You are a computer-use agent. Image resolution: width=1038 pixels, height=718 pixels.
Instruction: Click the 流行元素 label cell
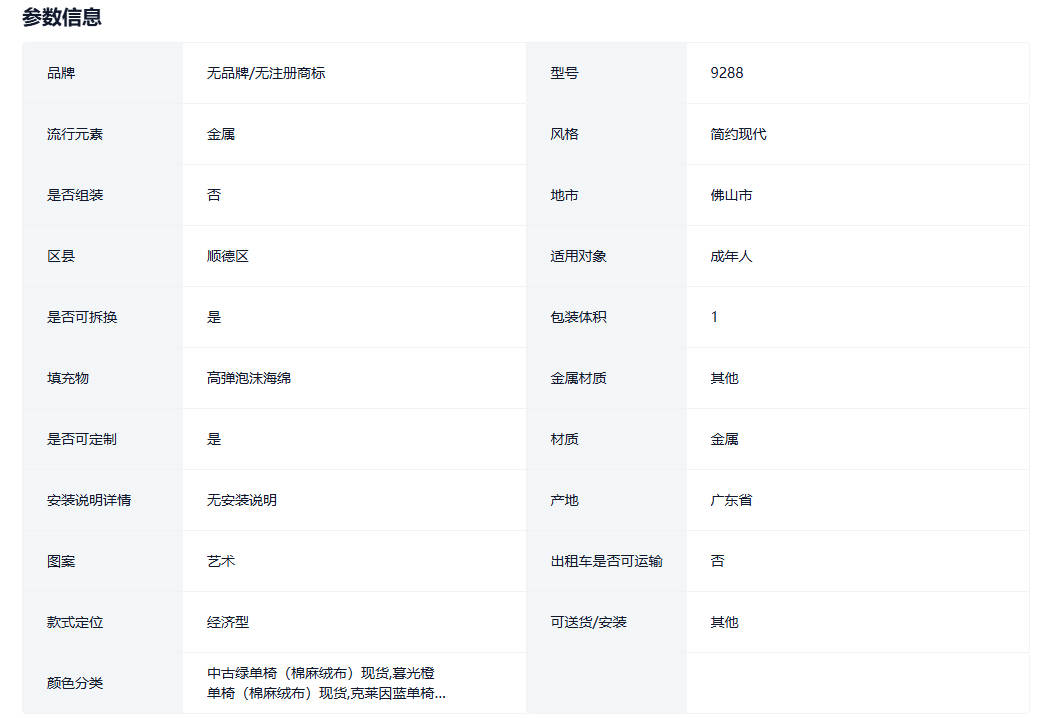[x=75, y=134]
